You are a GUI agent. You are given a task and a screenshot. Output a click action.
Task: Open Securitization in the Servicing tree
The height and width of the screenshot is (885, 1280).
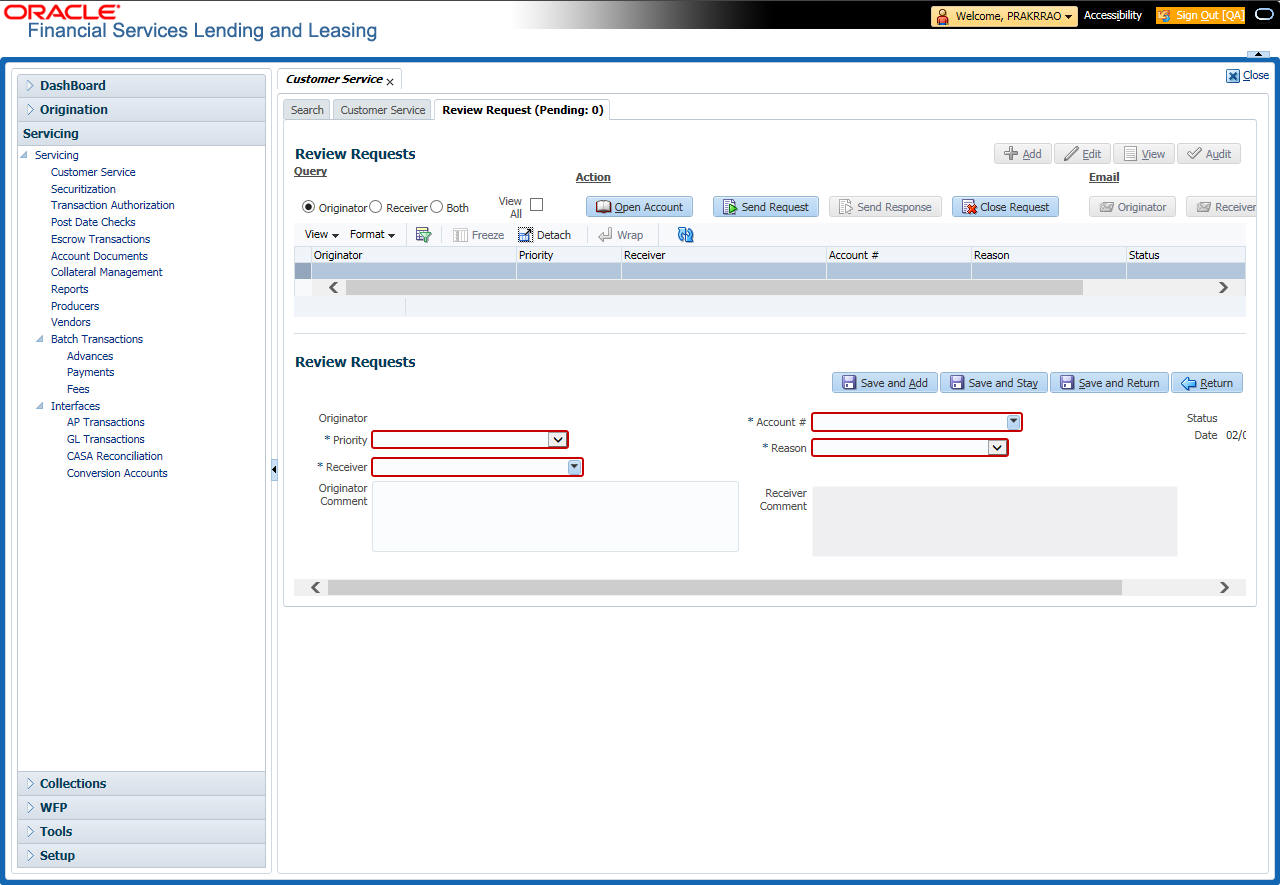(x=83, y=189)
